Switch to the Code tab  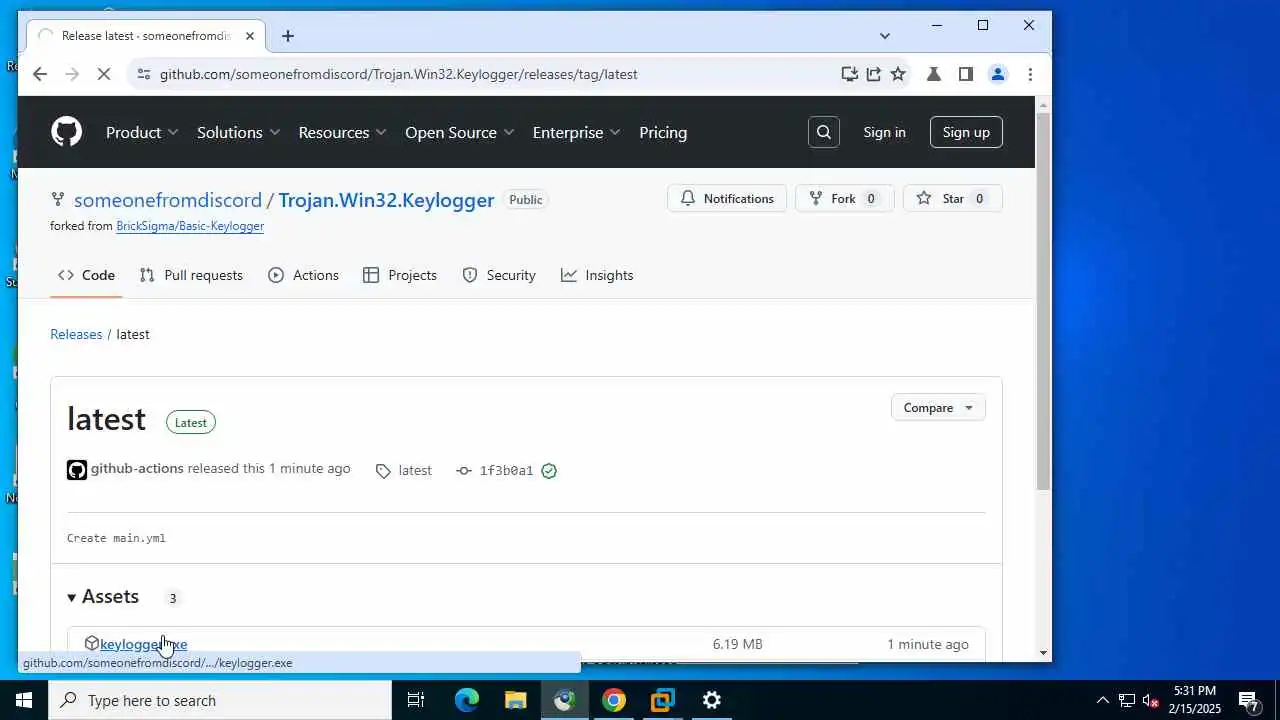coord(86,275)
